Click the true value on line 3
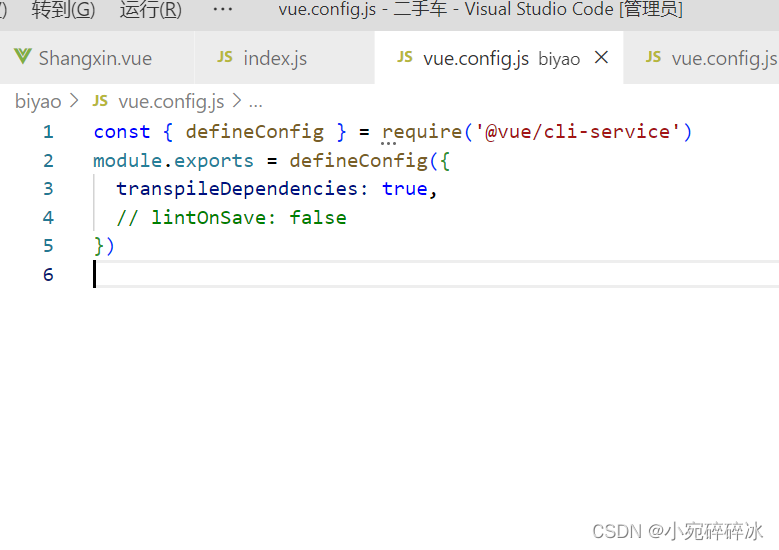The image size is (779, 550). point(404,189)
